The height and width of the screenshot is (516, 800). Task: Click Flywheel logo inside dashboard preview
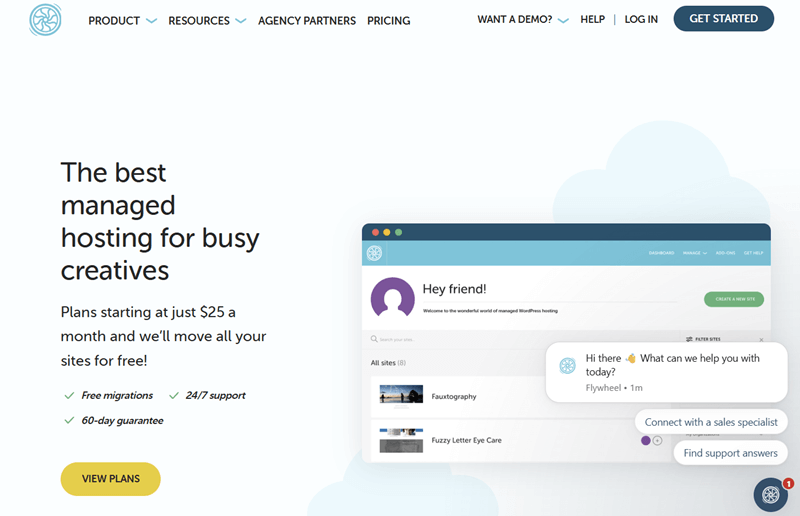374,253
